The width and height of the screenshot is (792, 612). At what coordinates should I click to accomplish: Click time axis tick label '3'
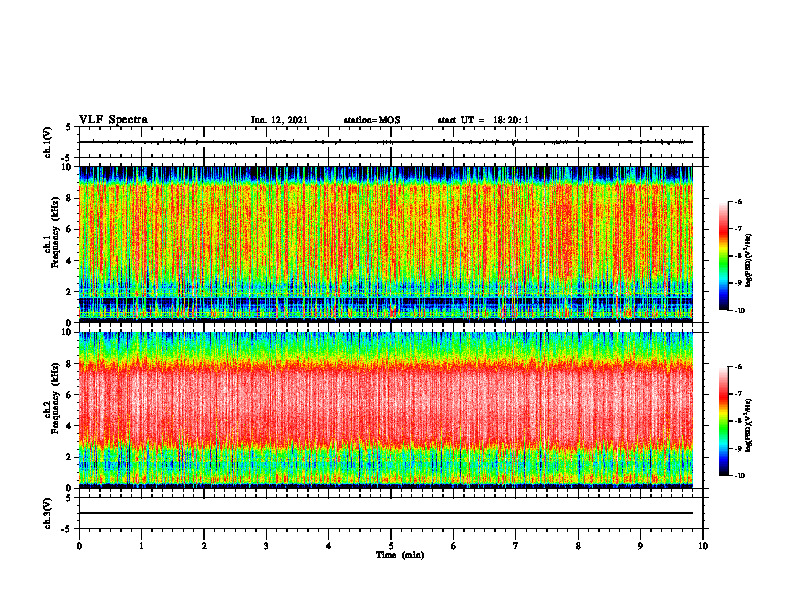[266, 546]
